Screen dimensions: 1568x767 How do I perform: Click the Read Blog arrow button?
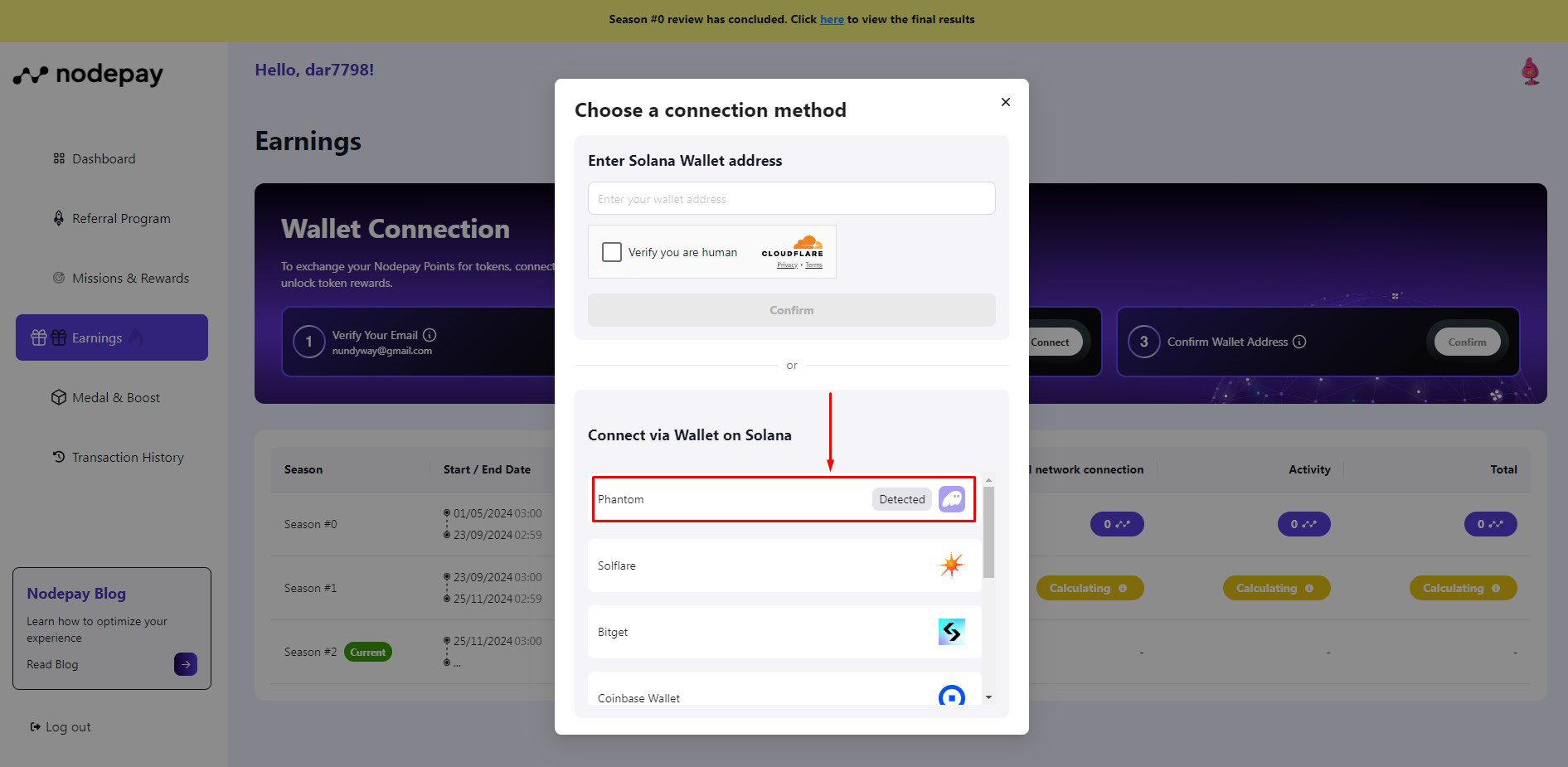tap(186, 664)
